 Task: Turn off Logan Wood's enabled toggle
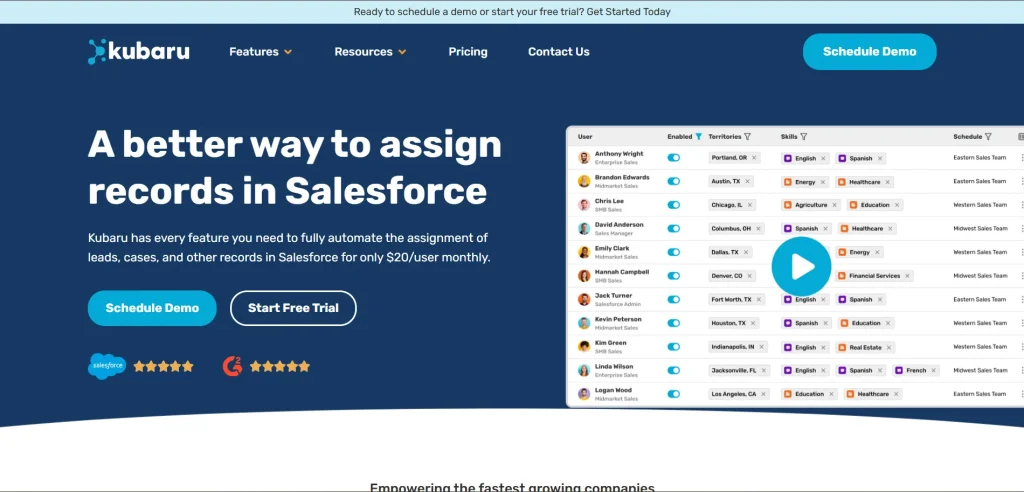673,394
